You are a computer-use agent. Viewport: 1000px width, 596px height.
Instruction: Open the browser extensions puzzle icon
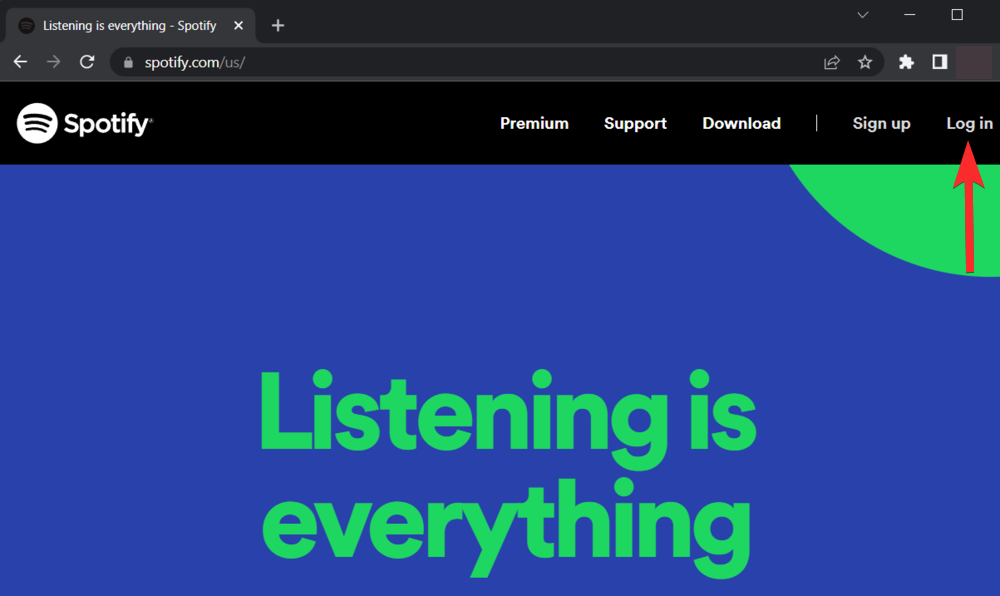click(x=905, y=61)
